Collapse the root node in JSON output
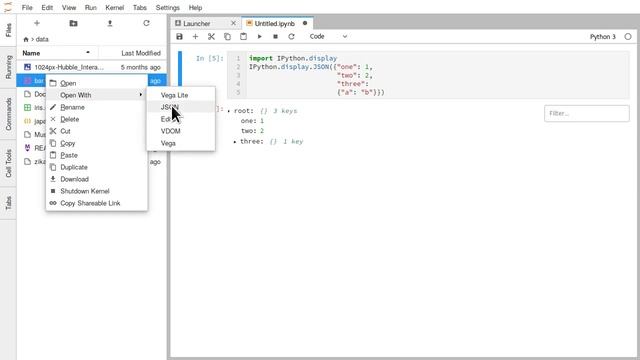Viewport: 640px width, 360px height. point(229,111)
